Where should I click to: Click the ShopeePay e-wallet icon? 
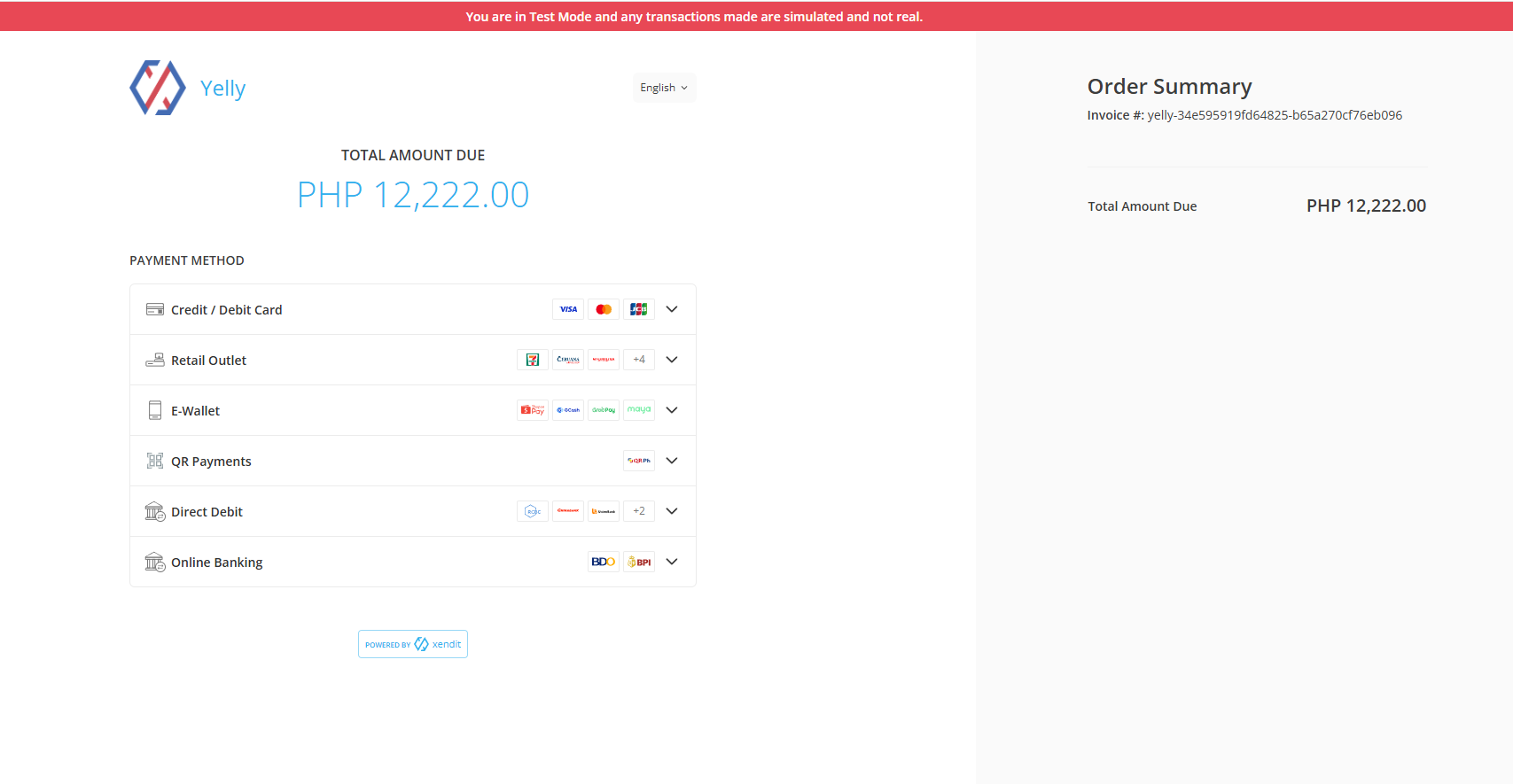click(x=533, y=410)
